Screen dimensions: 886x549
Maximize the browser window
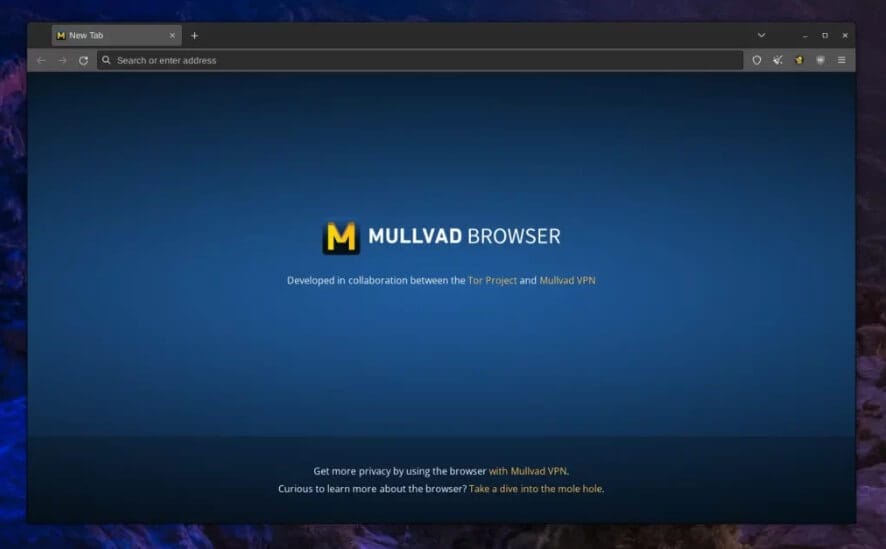(825, 36)
